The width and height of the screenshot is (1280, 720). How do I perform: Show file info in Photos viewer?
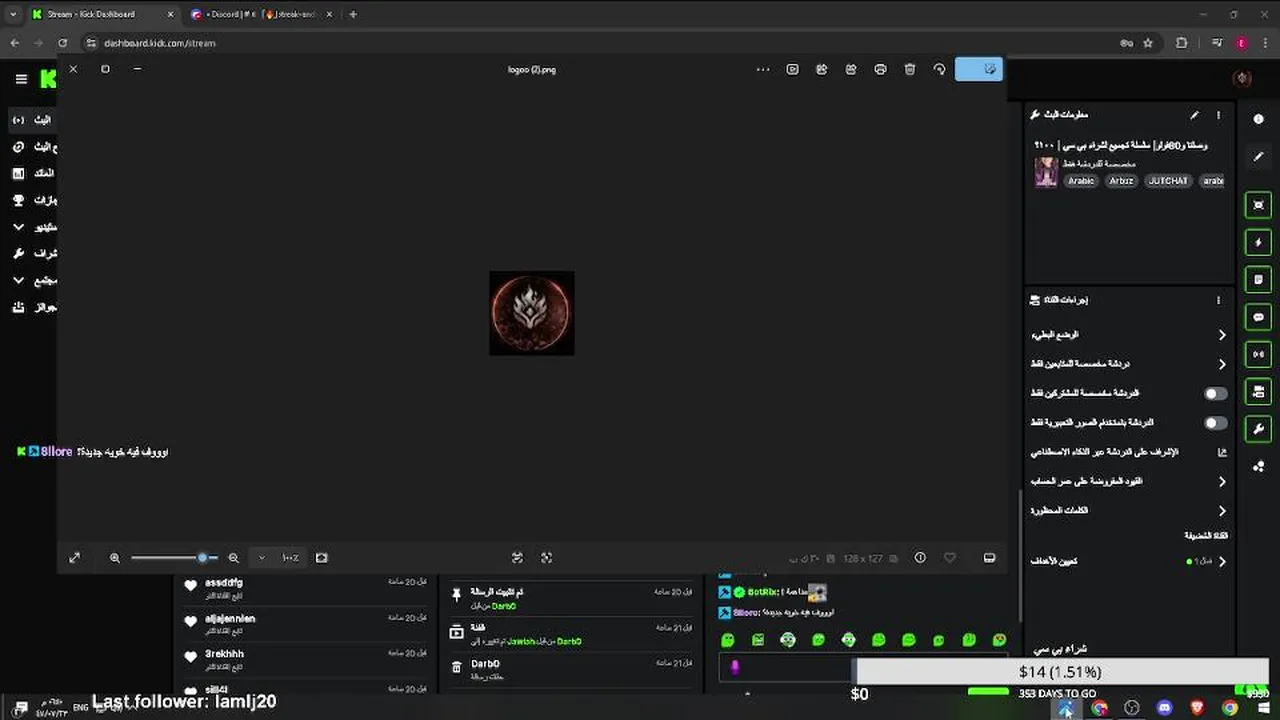click(920, 558)
